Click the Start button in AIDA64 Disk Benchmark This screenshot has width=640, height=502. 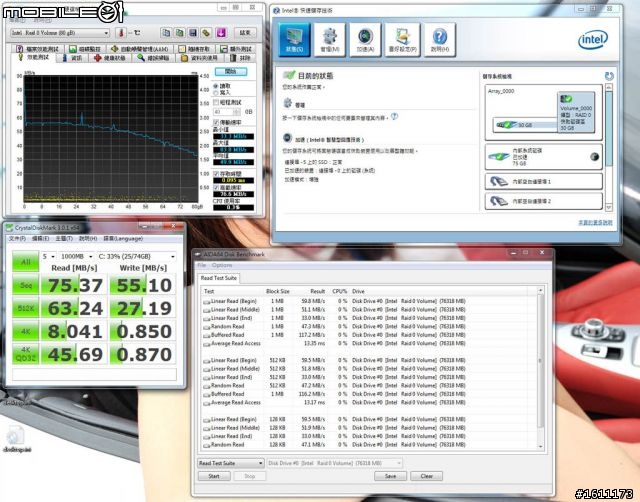[x=214, y=476]
